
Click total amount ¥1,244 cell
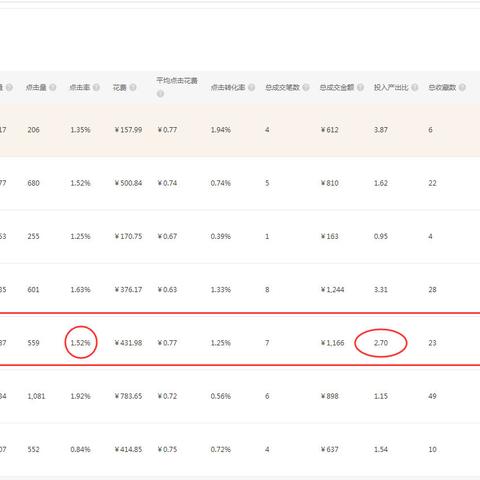click(332, 290)
